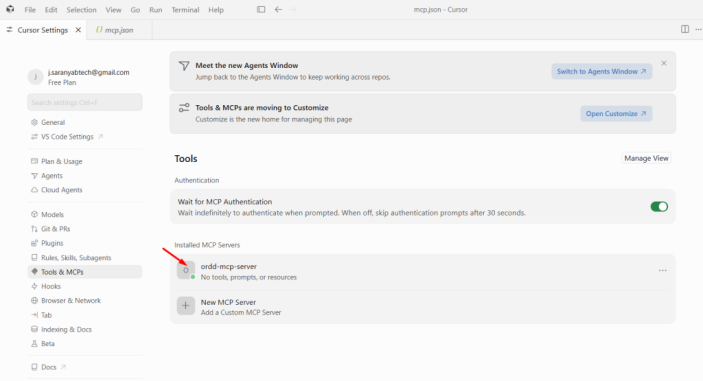This screenshot has height=381, width=703.
Task: Open the File menu
Action: click(x=30, y=9)
